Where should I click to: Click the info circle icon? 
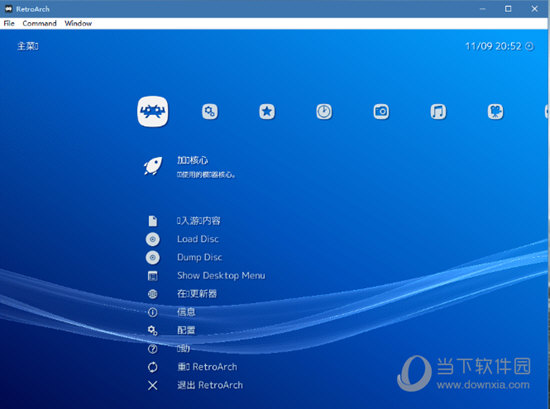click(153, 312)
